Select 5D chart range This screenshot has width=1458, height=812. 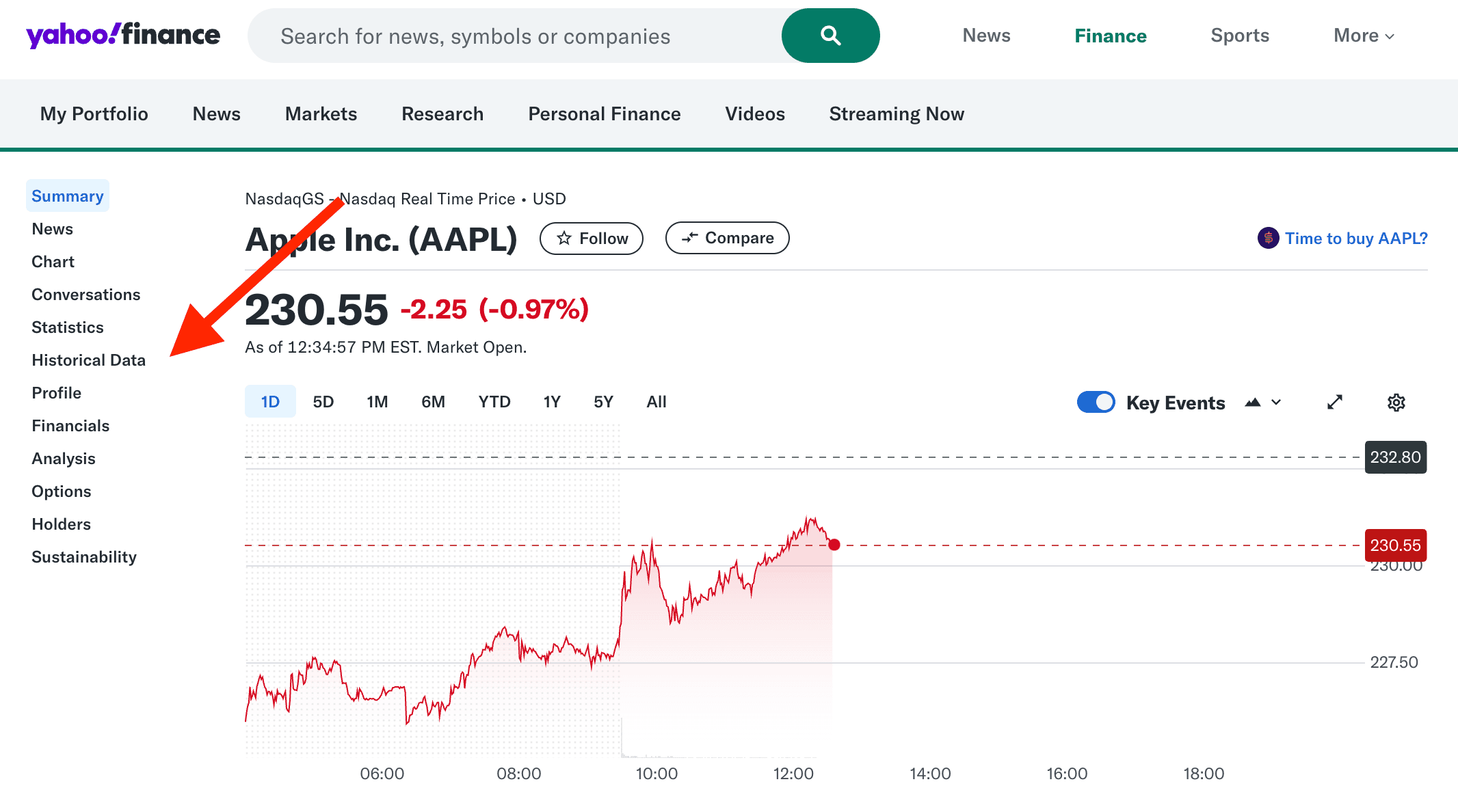[323, 401]
